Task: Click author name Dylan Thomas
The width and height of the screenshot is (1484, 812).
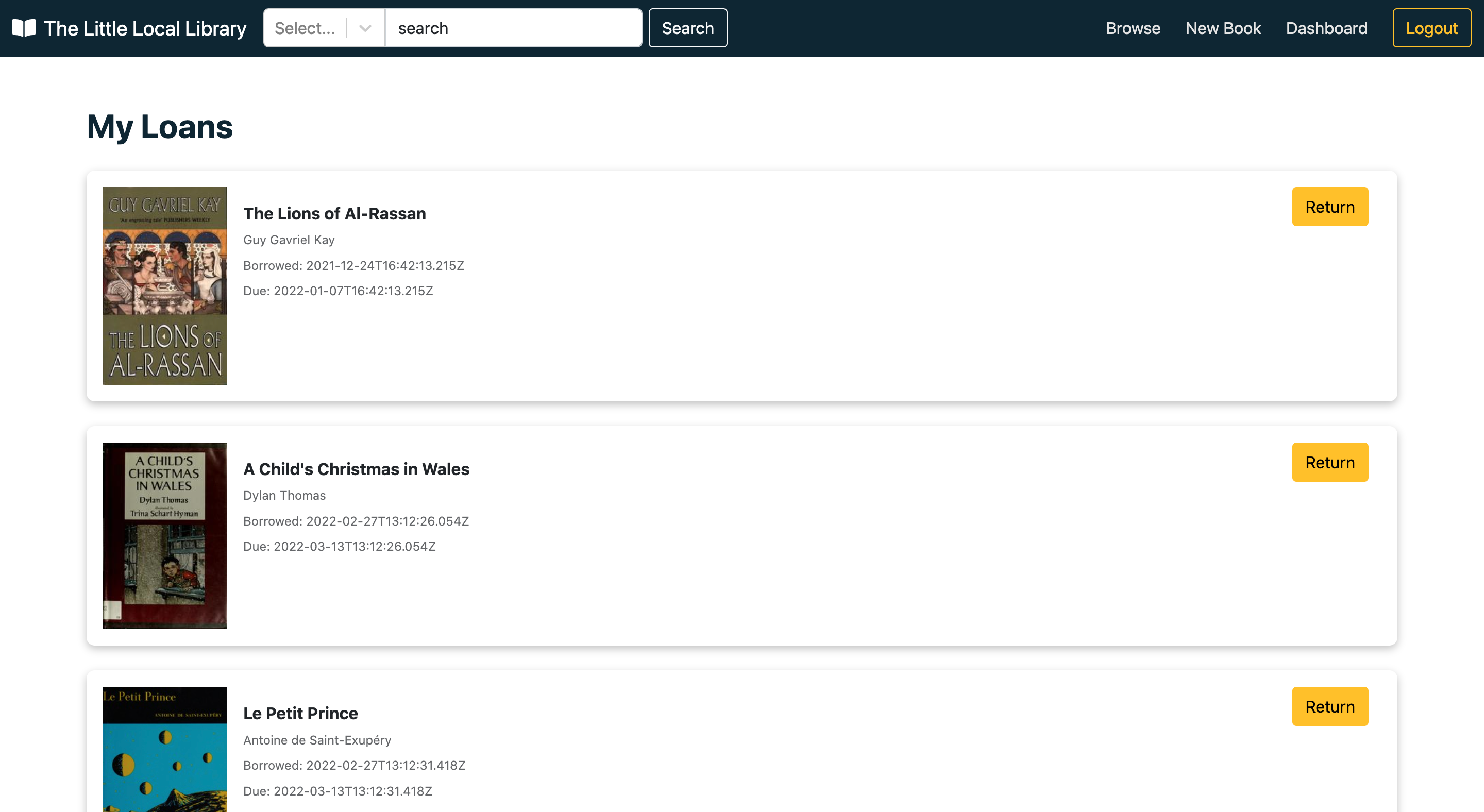Action: [x=284, y=496]
